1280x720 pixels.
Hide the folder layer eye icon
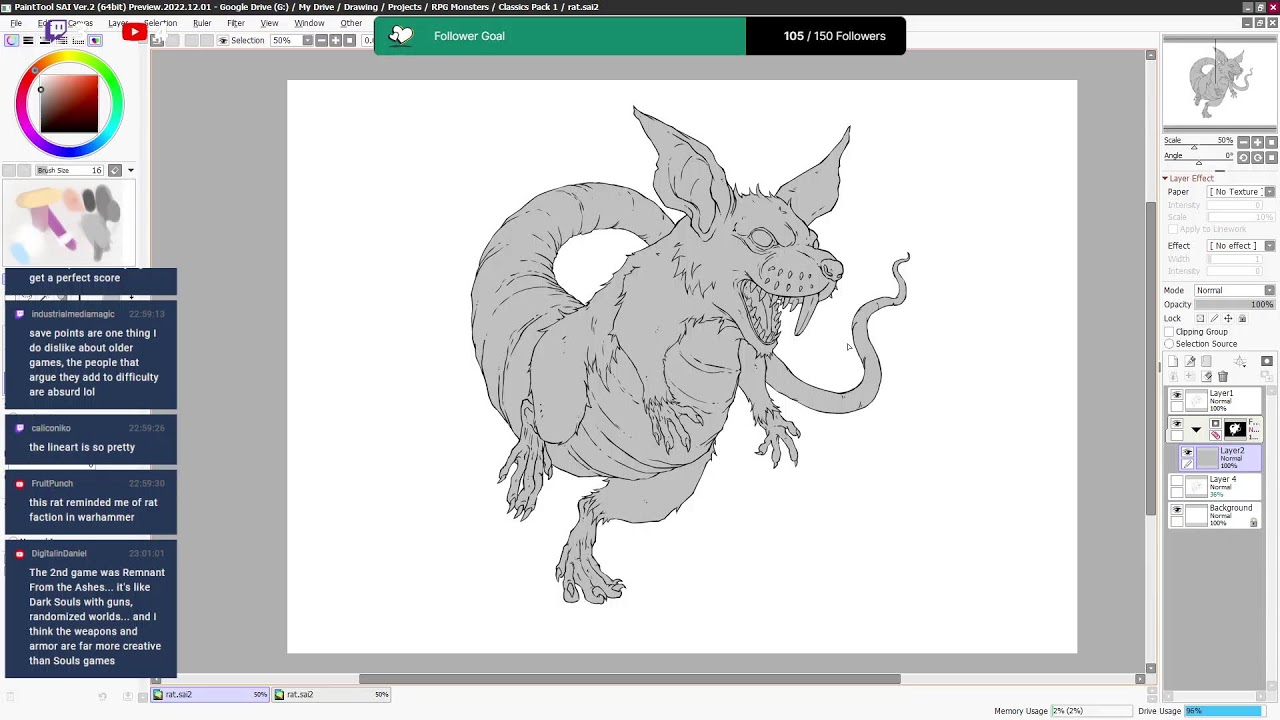click(x=1176, y=424)
